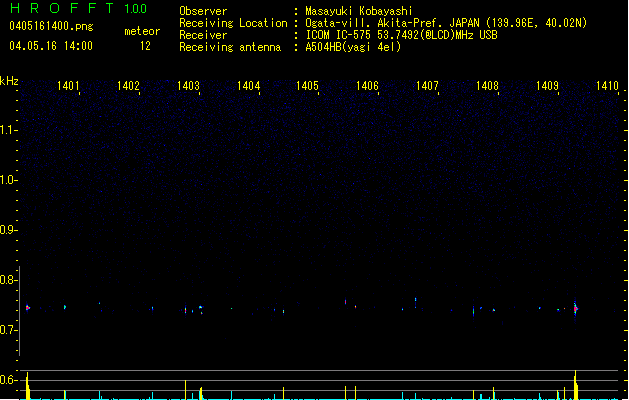Screen dimensions: 629x400
Task: Click the 1406 time axis label
Action: click(x=367, y=86)
